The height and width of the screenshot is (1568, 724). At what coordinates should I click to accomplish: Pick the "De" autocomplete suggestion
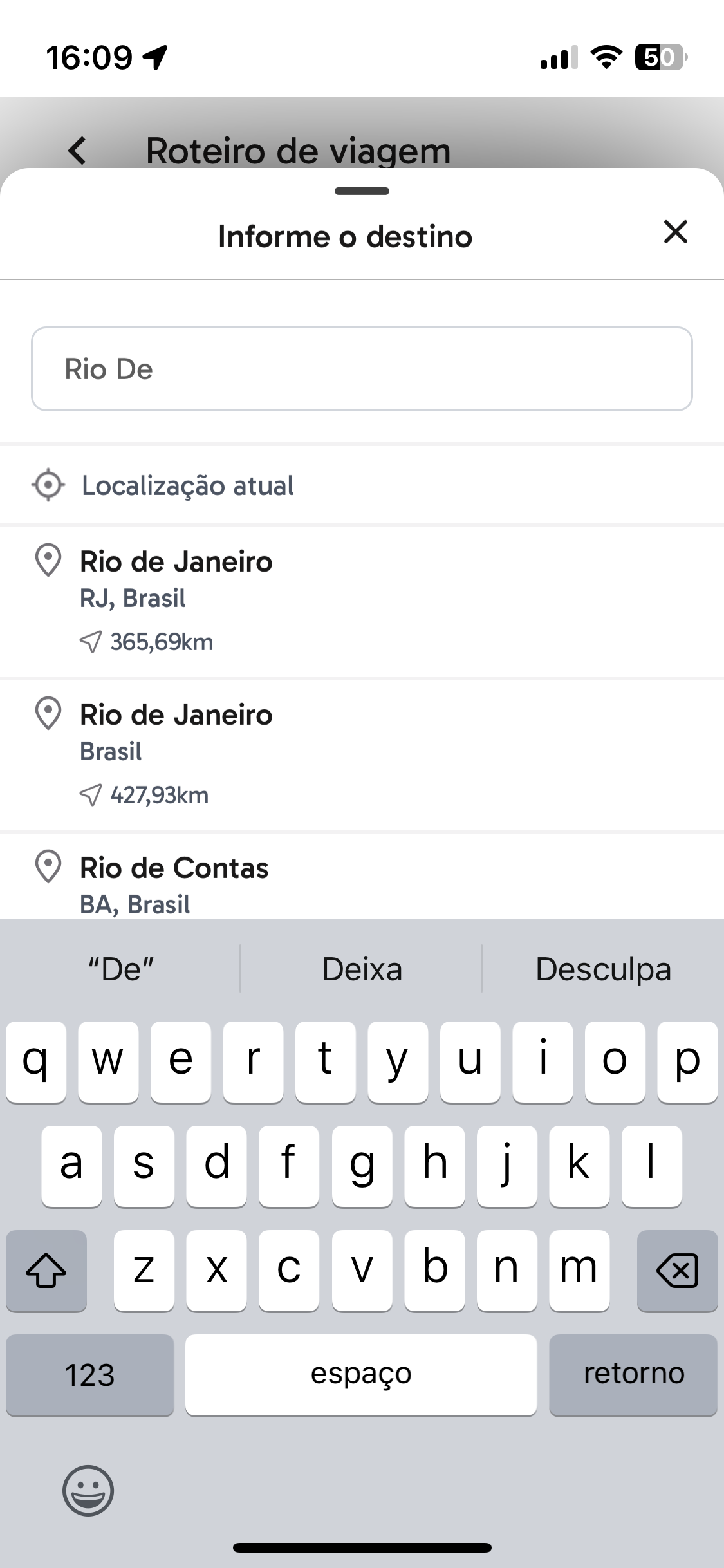pyautogui.click(x=121, y=969)
